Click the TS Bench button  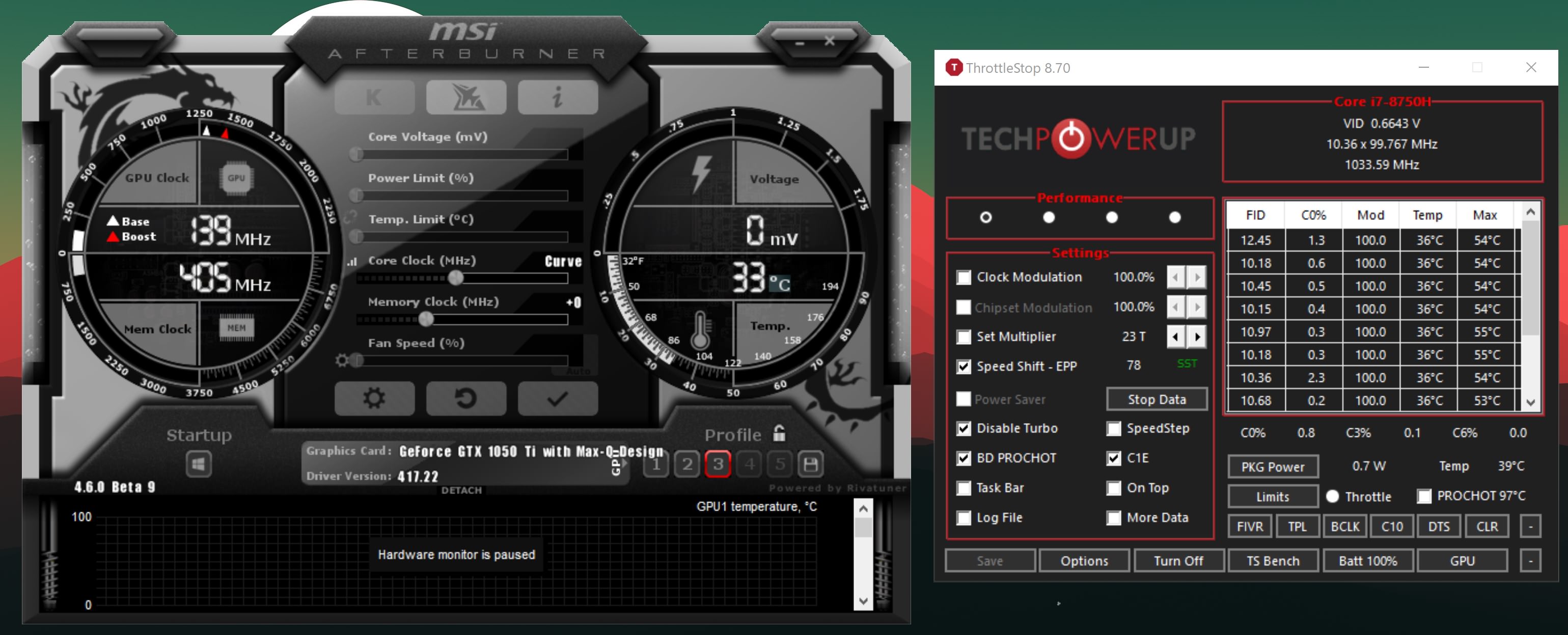point(1272,561)
